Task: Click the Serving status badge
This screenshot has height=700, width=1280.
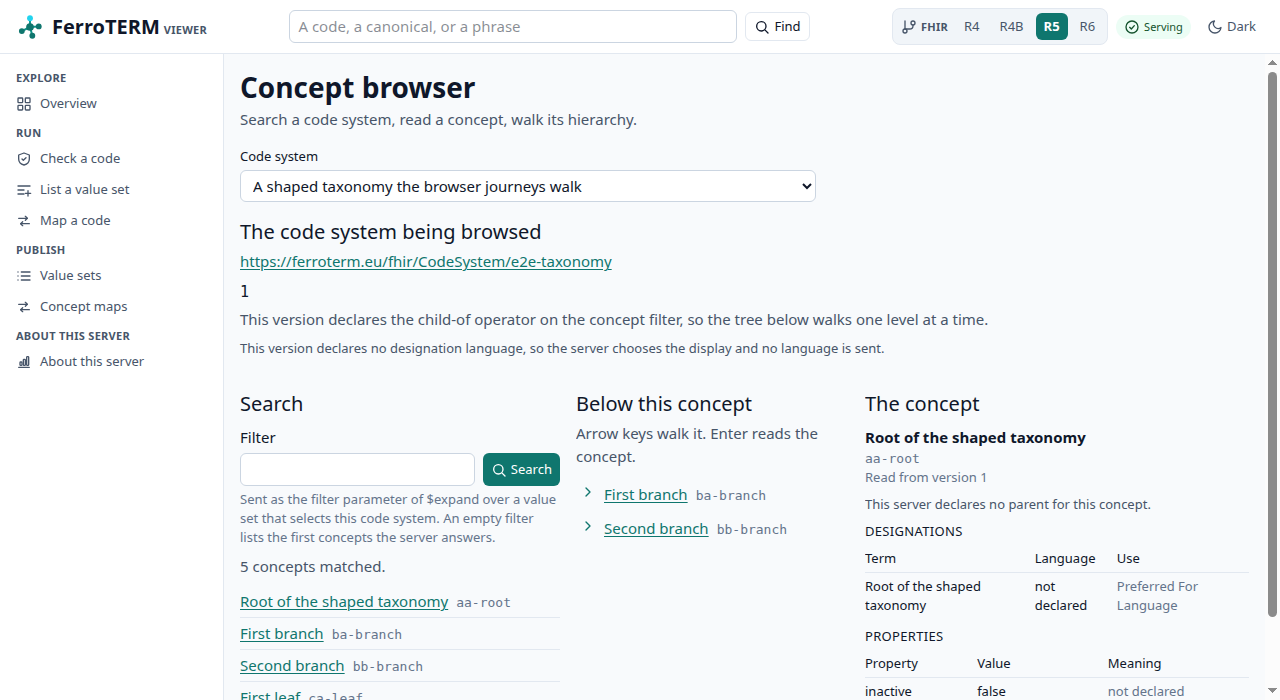Action: [x=1153, y=27]
